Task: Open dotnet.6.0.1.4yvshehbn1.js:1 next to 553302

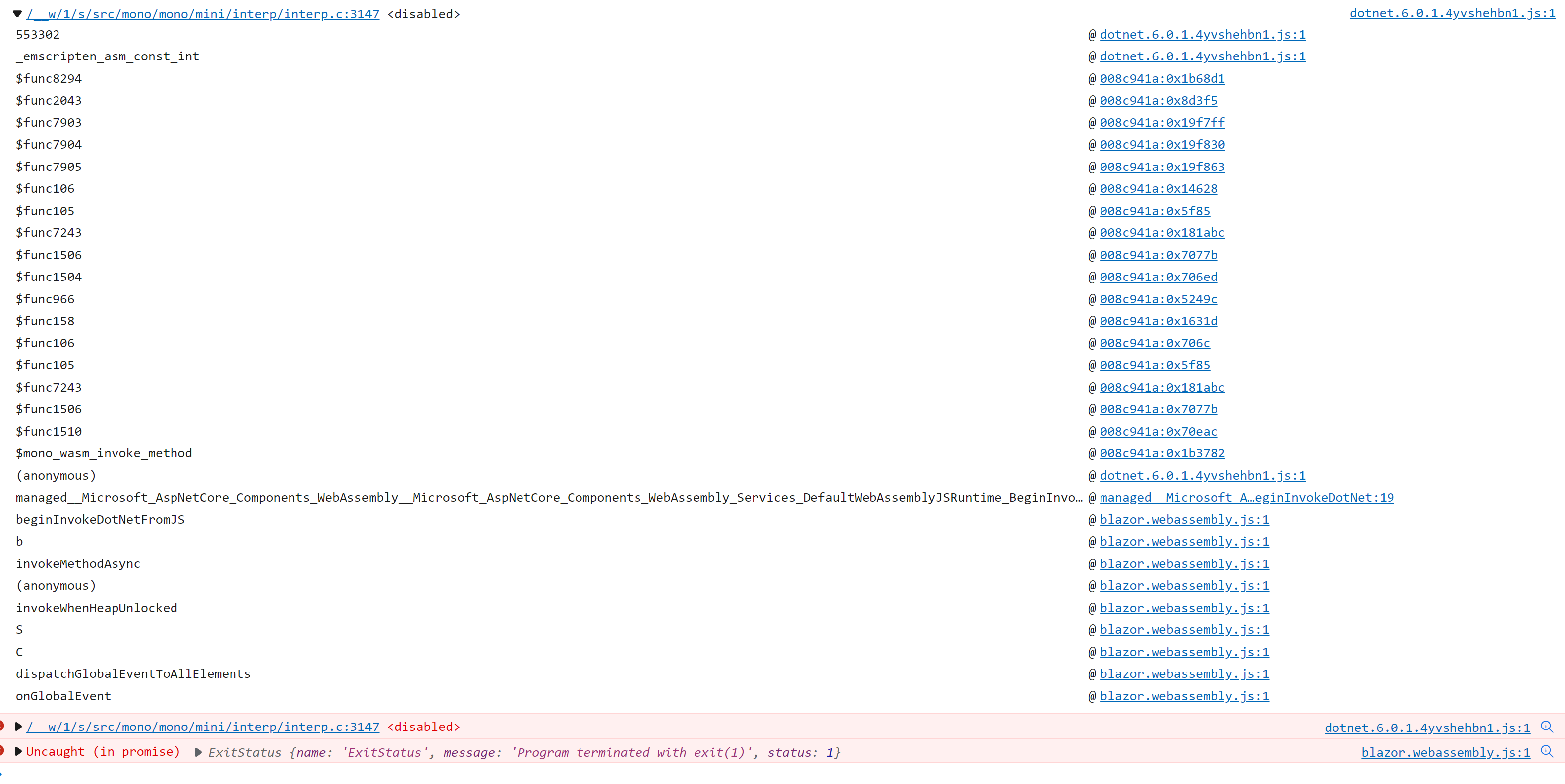Action: pyautogui.click(x=1203, y=35)
